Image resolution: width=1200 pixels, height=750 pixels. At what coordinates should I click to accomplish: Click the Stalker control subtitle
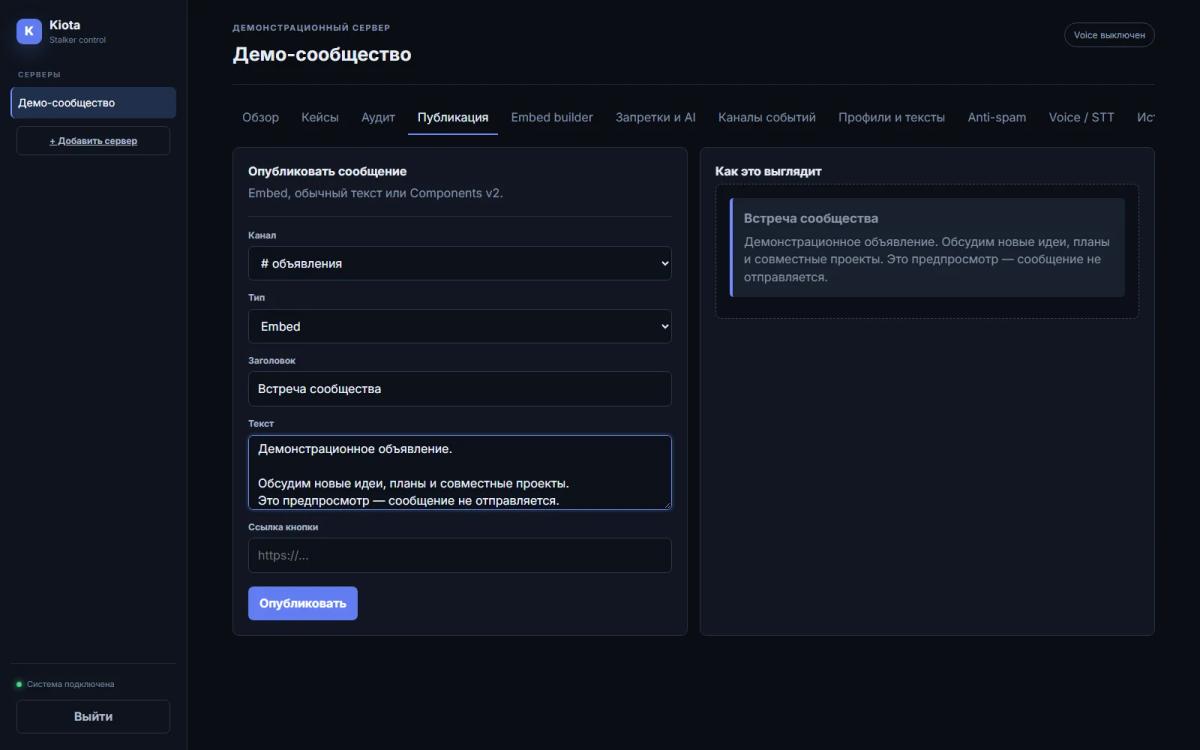pos(77,40)
